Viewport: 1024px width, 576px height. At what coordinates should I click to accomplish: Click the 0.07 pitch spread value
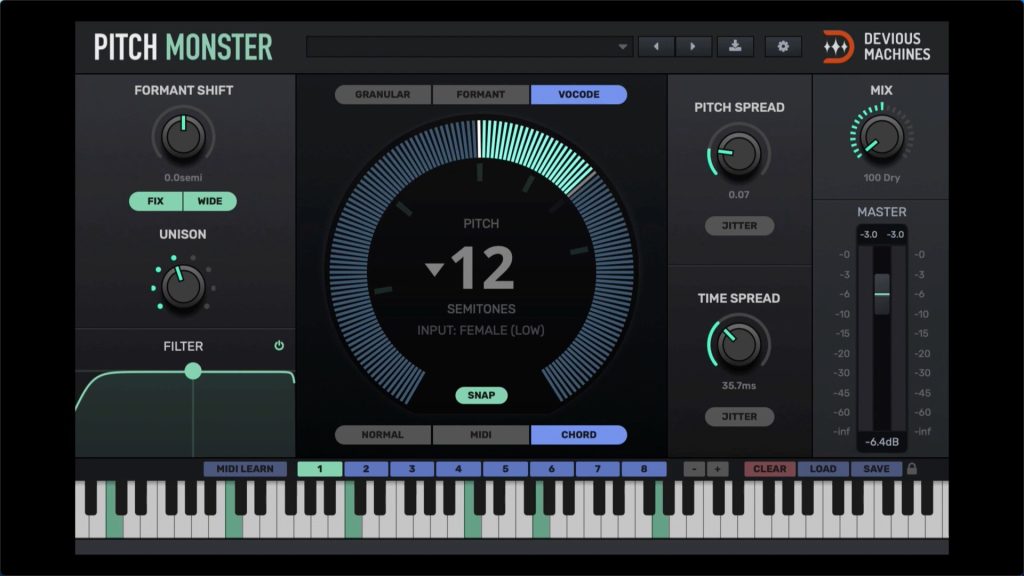[x=739, y=195]
